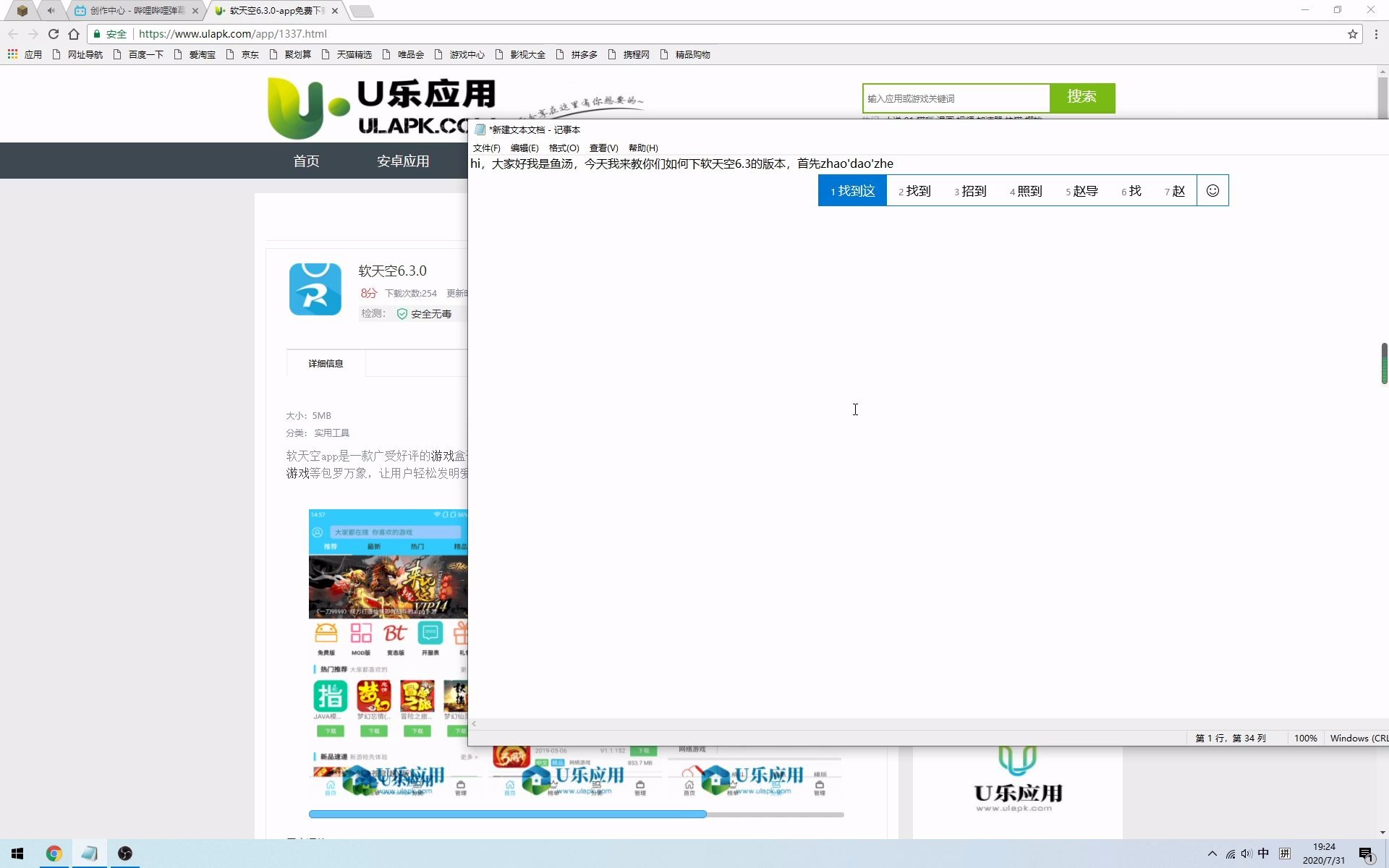Screen dimensions: 1389x868
Task: Open the IME emoji smiley panel
Action: click(x=1212, y=191)
